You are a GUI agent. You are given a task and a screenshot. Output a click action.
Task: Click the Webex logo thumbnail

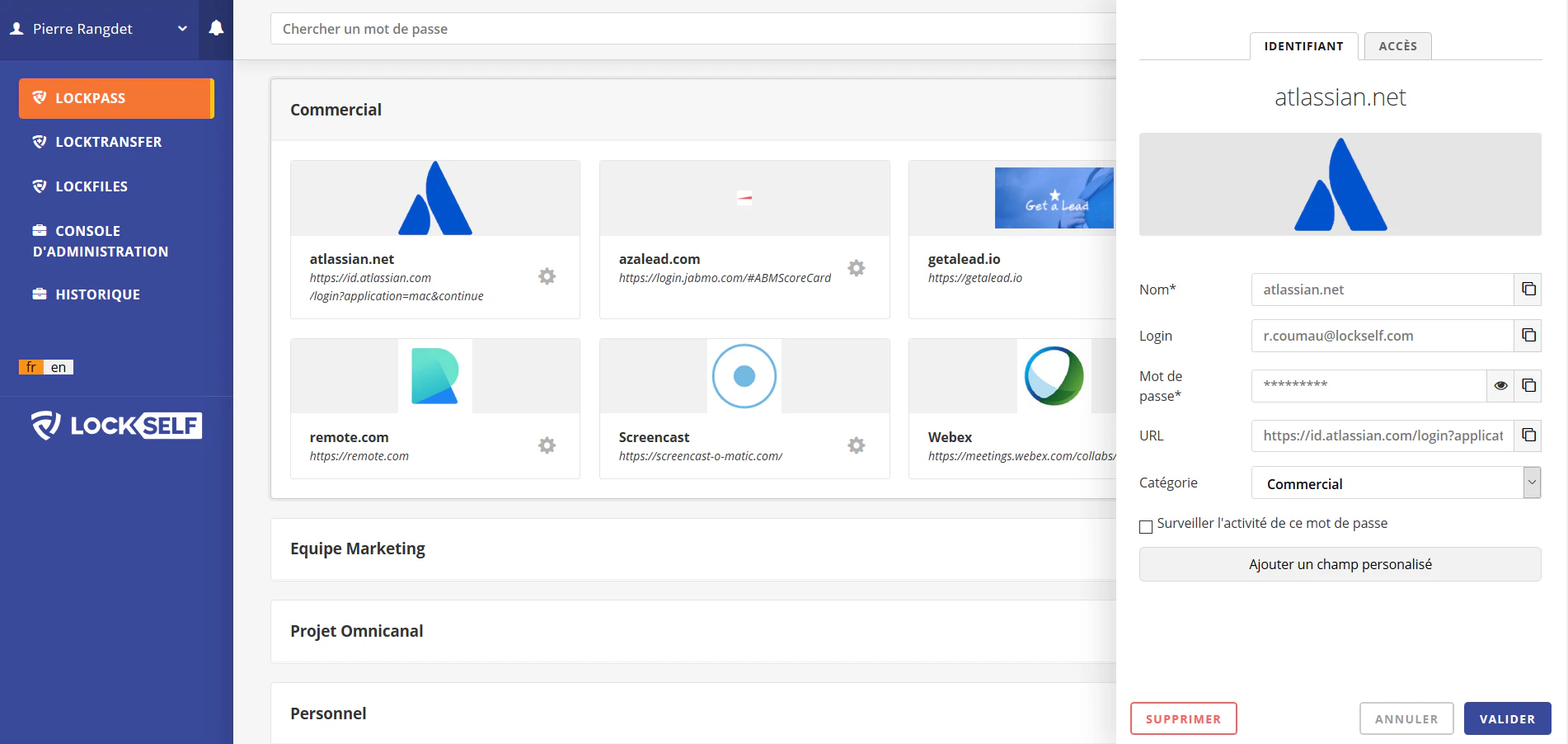tap(1054, 376)
